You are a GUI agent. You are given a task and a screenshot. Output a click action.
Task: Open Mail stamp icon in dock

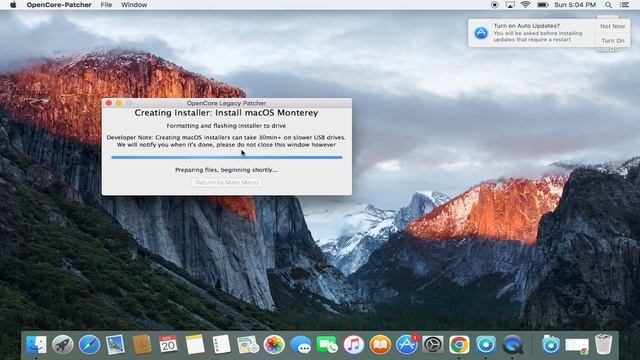pos(115,344)
